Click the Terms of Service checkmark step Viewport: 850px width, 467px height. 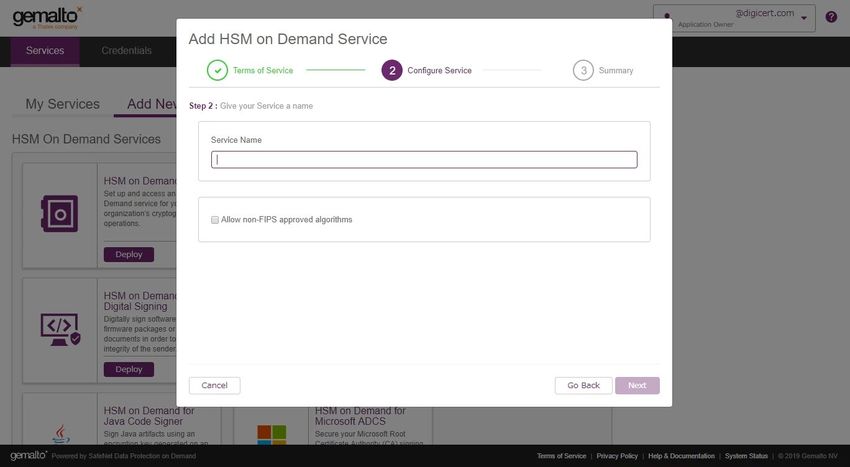click(x=217, y=71)
